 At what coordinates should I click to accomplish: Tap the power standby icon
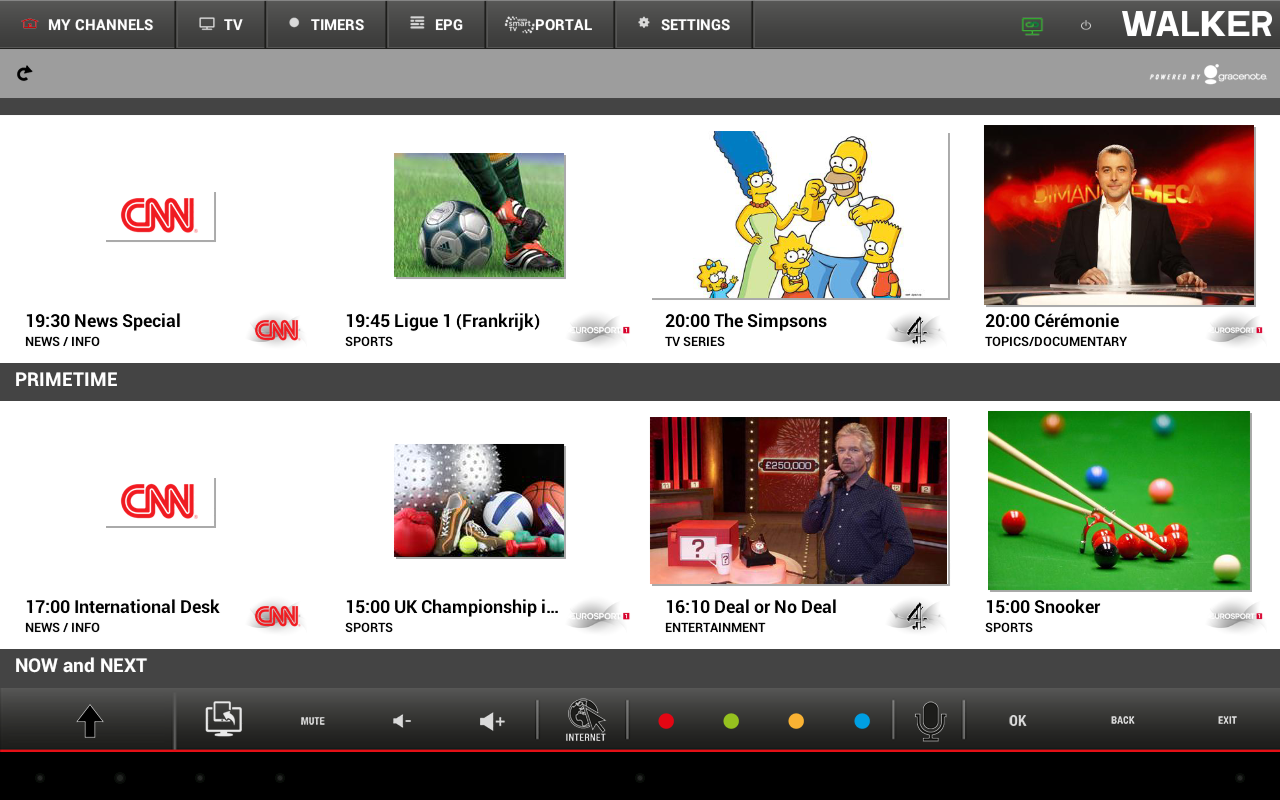[x=1086, y=26]
